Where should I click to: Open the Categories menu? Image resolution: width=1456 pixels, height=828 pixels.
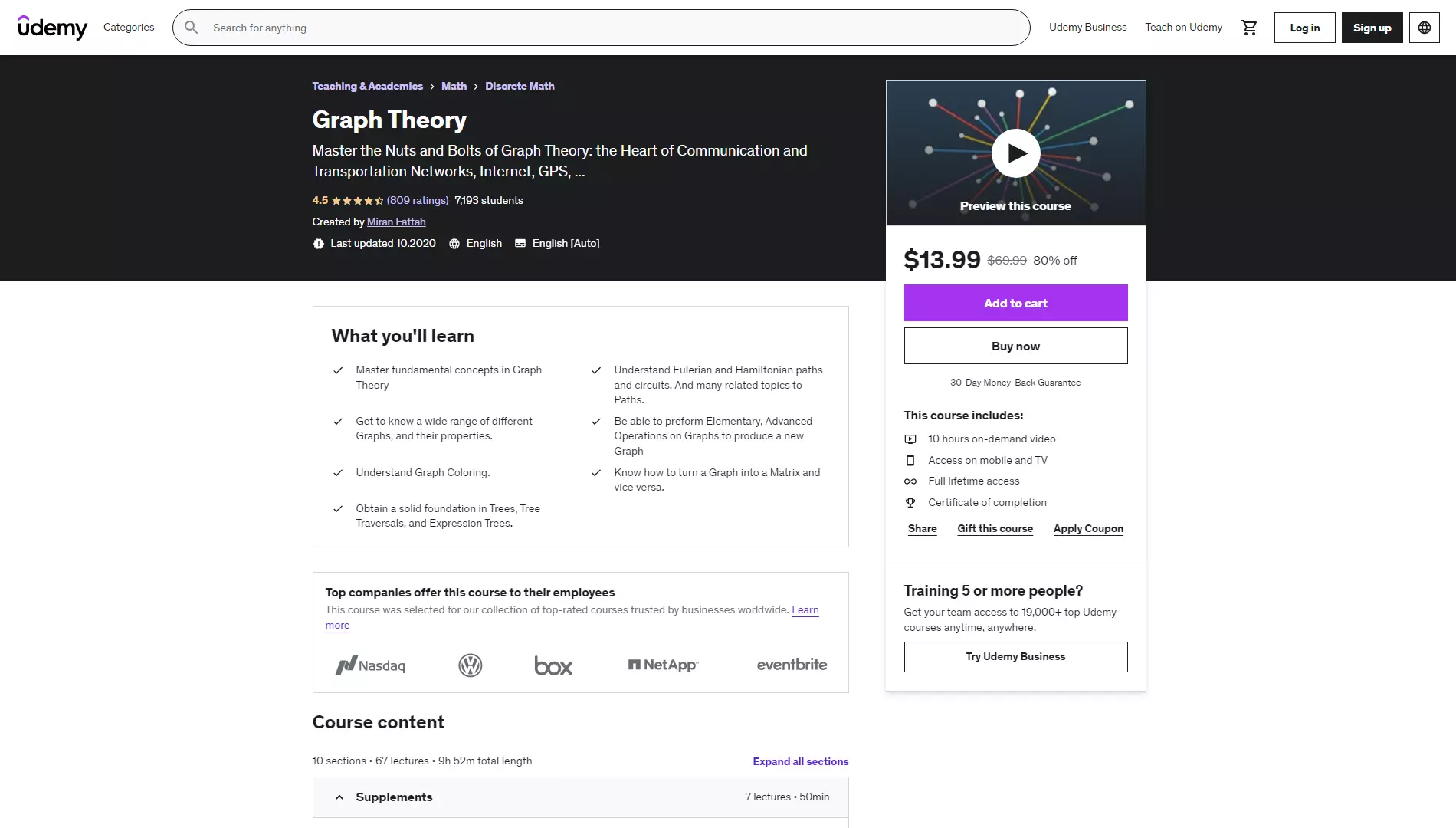point(129,28)
